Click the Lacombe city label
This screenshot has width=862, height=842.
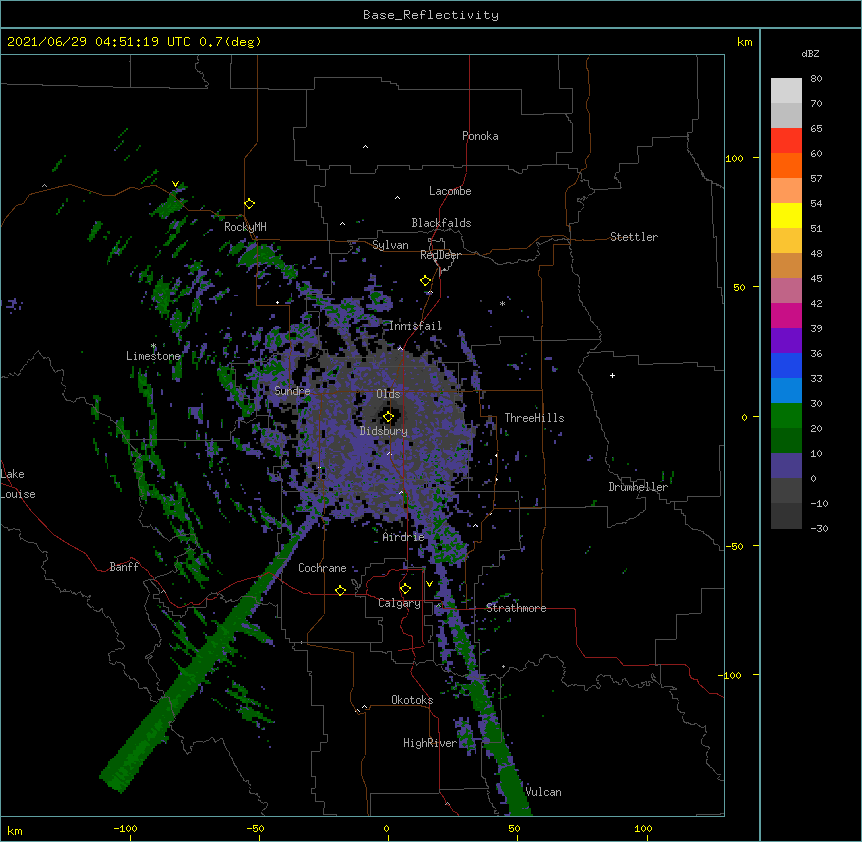click(450, 191)
